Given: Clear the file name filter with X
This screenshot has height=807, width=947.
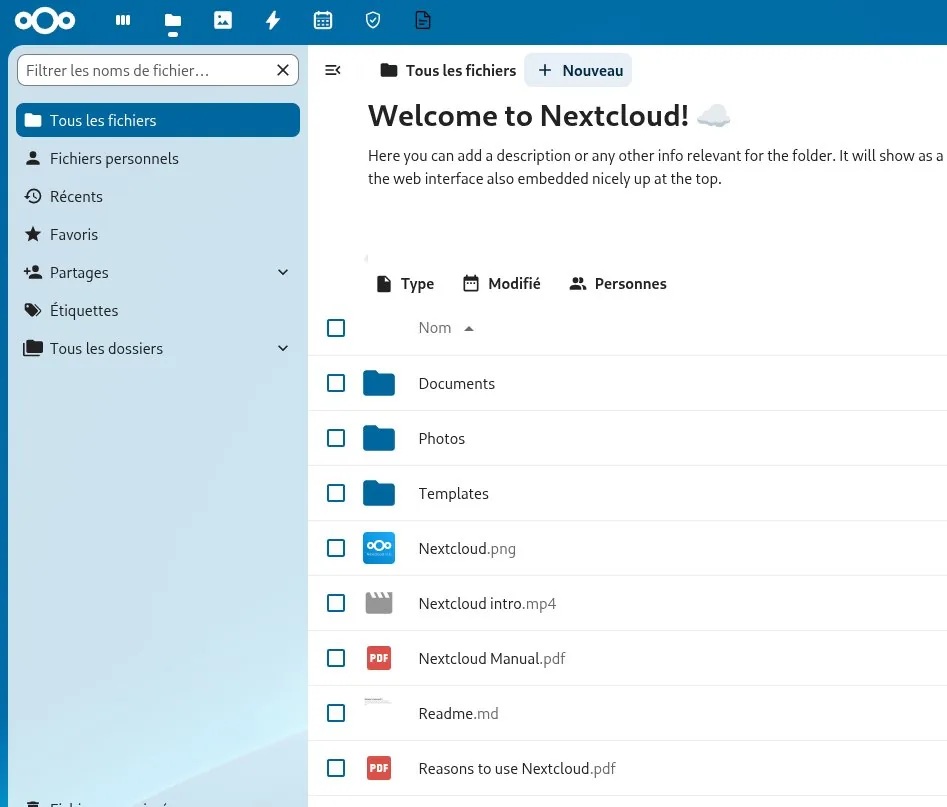Looking at the screenshot, I should click(283, 70).
